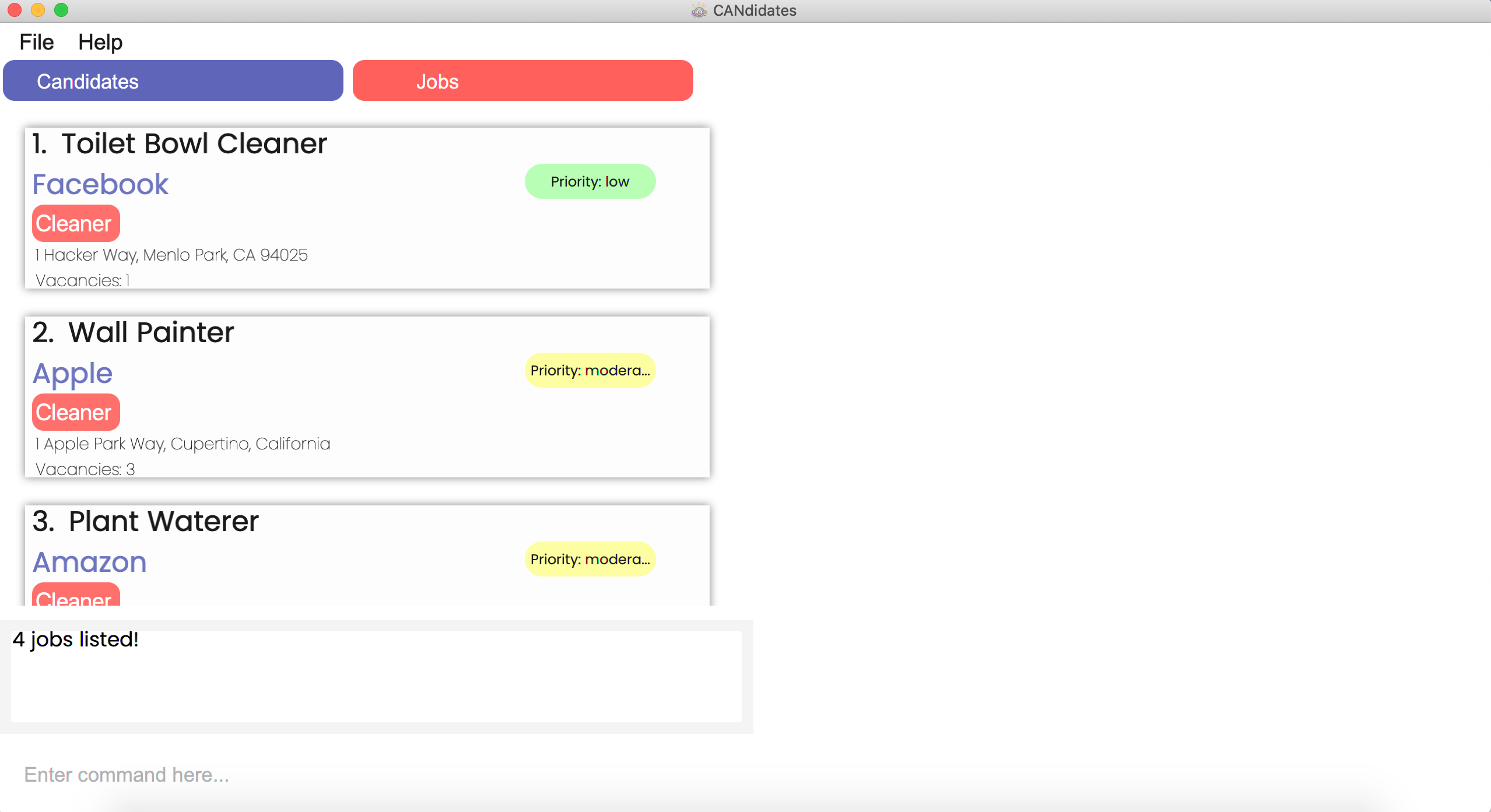This screenshot has width=1491, height=812.
Task: Open the Help menu
Action: (x=100, y=42)
